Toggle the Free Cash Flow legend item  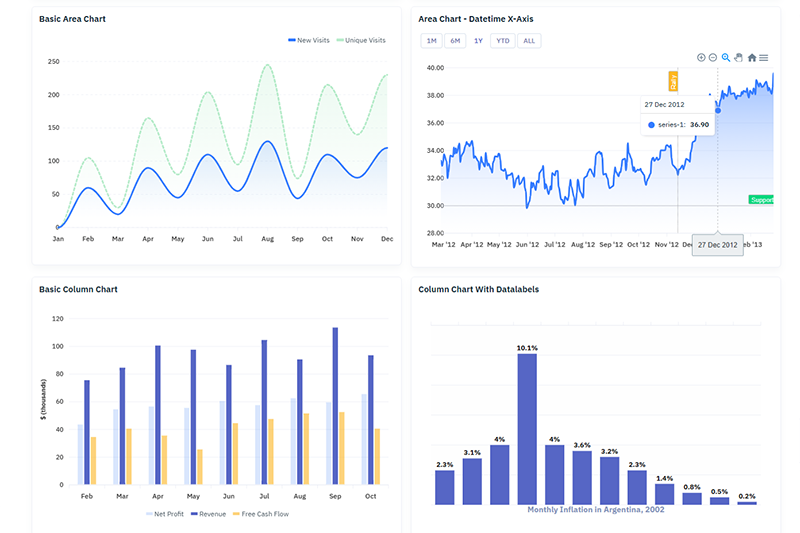260,514
